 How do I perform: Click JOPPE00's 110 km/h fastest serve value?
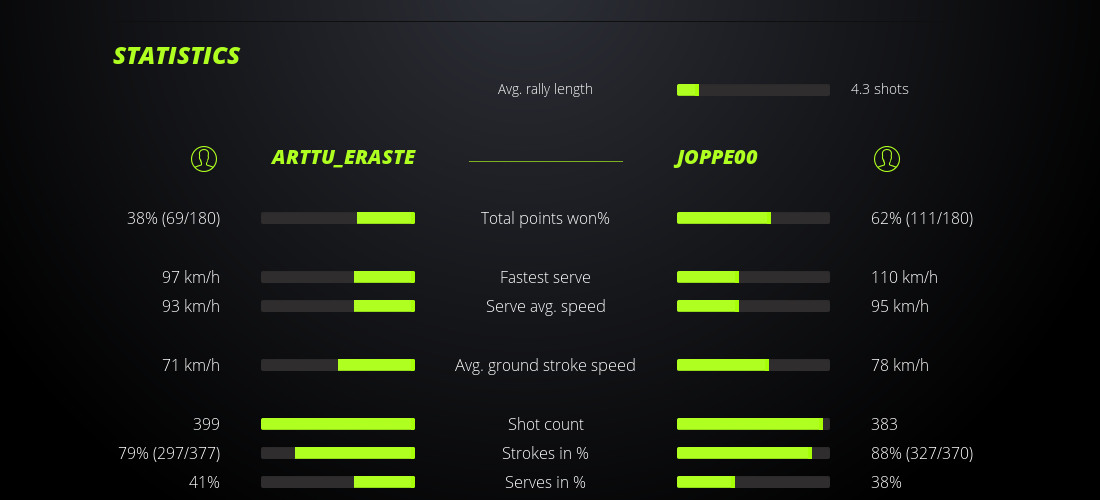coord(904,277)
